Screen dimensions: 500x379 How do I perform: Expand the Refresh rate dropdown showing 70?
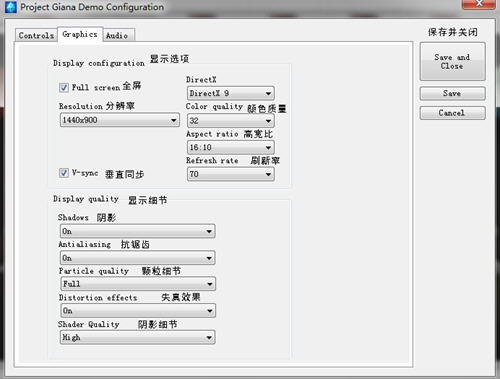231,174
